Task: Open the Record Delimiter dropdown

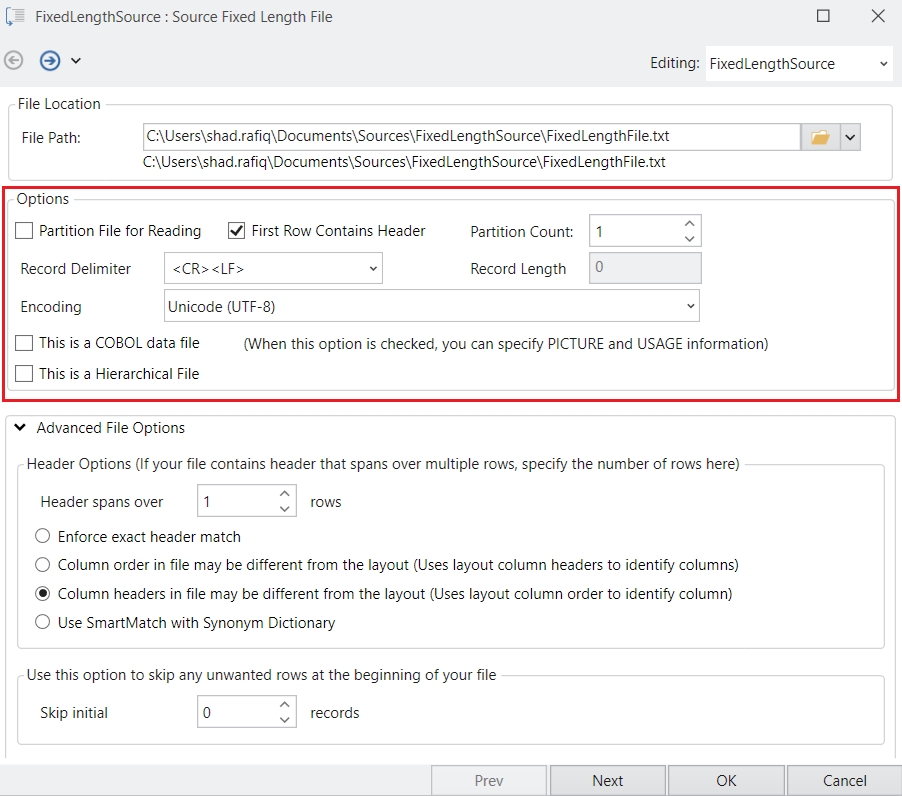Action: pos(273,268)
